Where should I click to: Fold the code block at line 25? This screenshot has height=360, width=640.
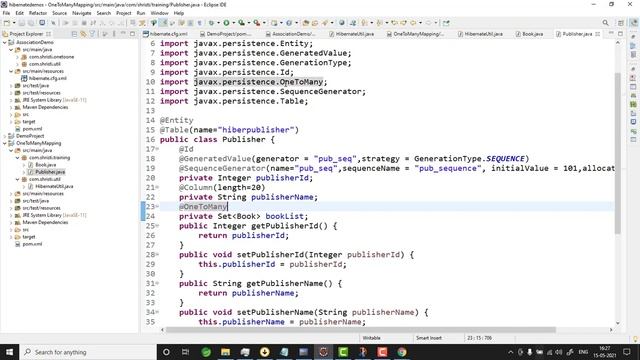pyautogui.click(x=158, y=226)
